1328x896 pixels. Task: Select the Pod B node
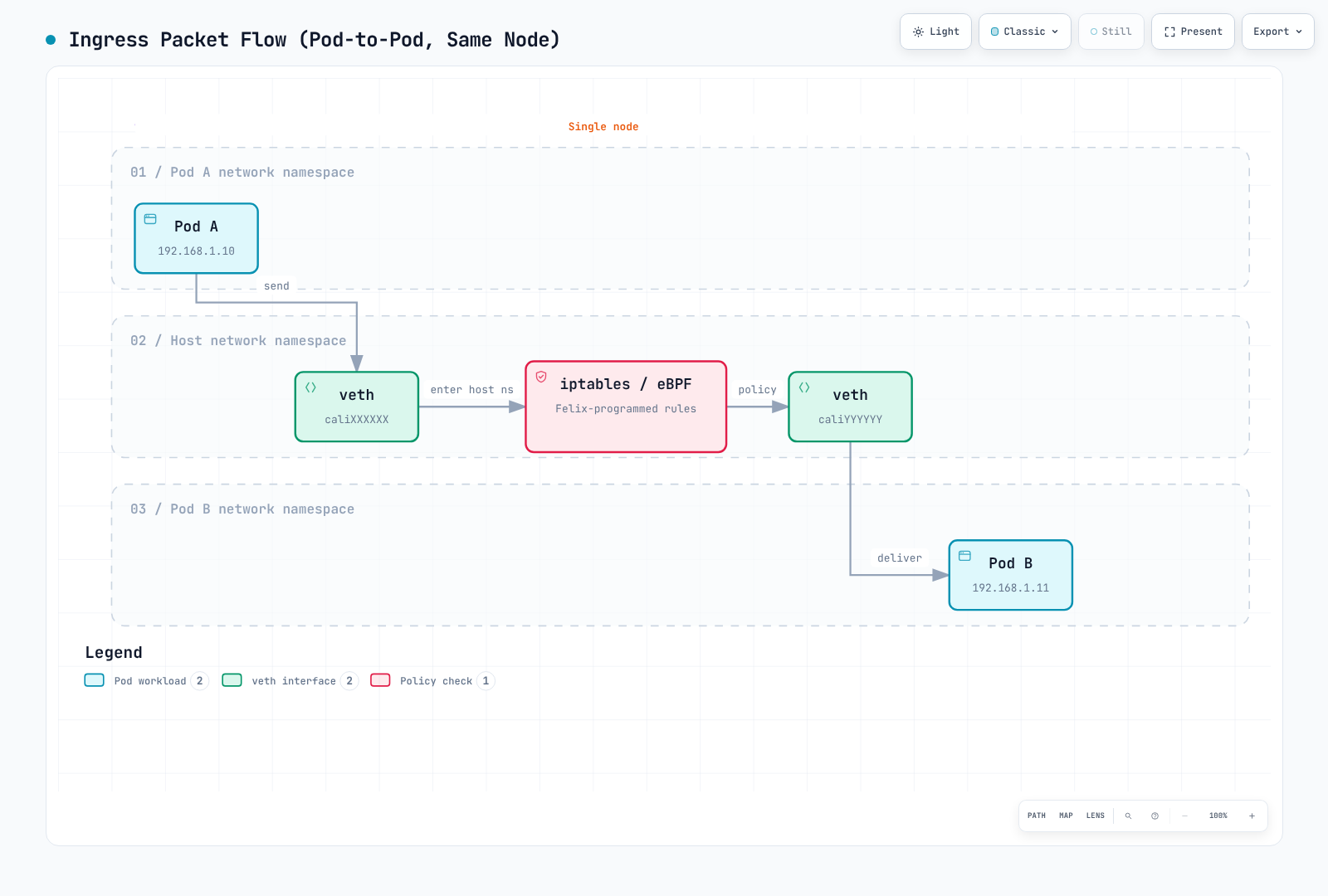coord(1011,575)
